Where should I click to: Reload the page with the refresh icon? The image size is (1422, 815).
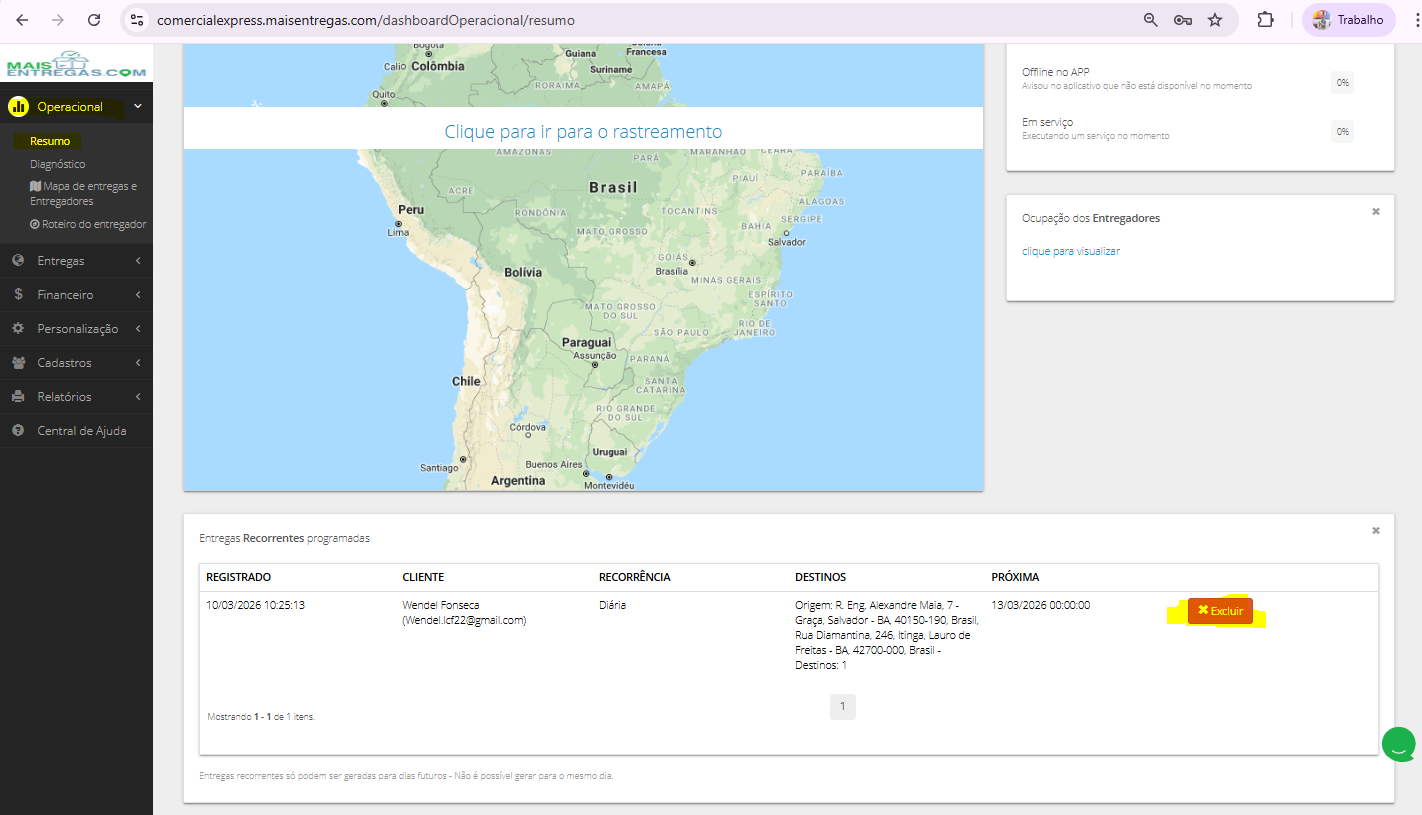[94, 20]
